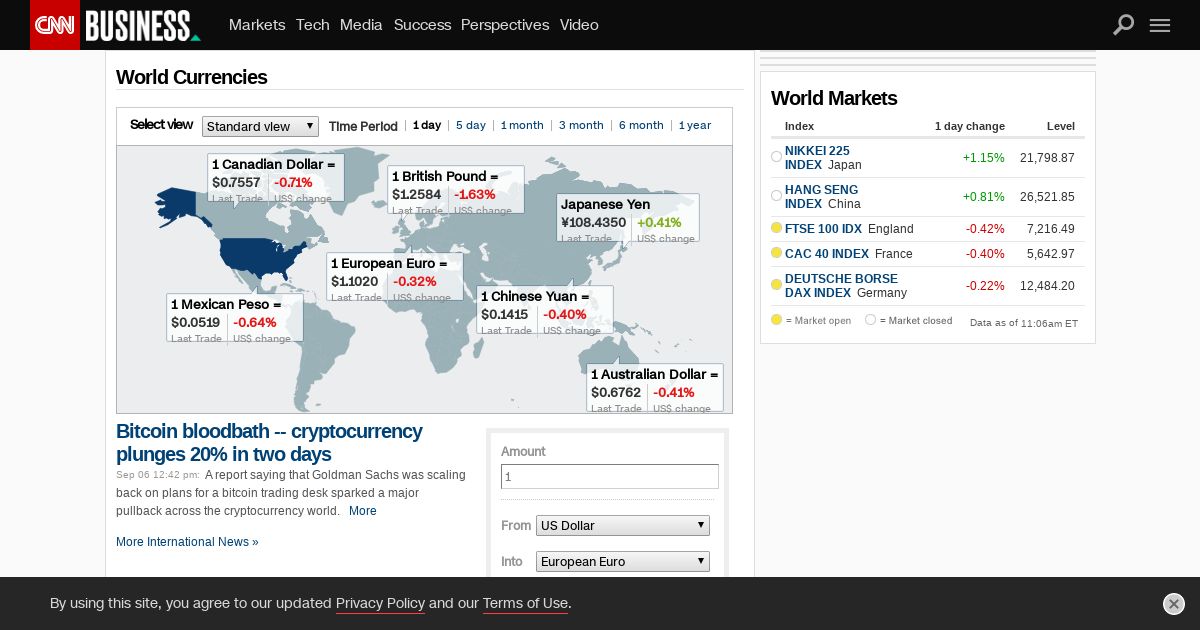Viewport: 1200px width, 630px height.
Task: Click the CAC 40 change -0.40%
Action: (985, 254)
